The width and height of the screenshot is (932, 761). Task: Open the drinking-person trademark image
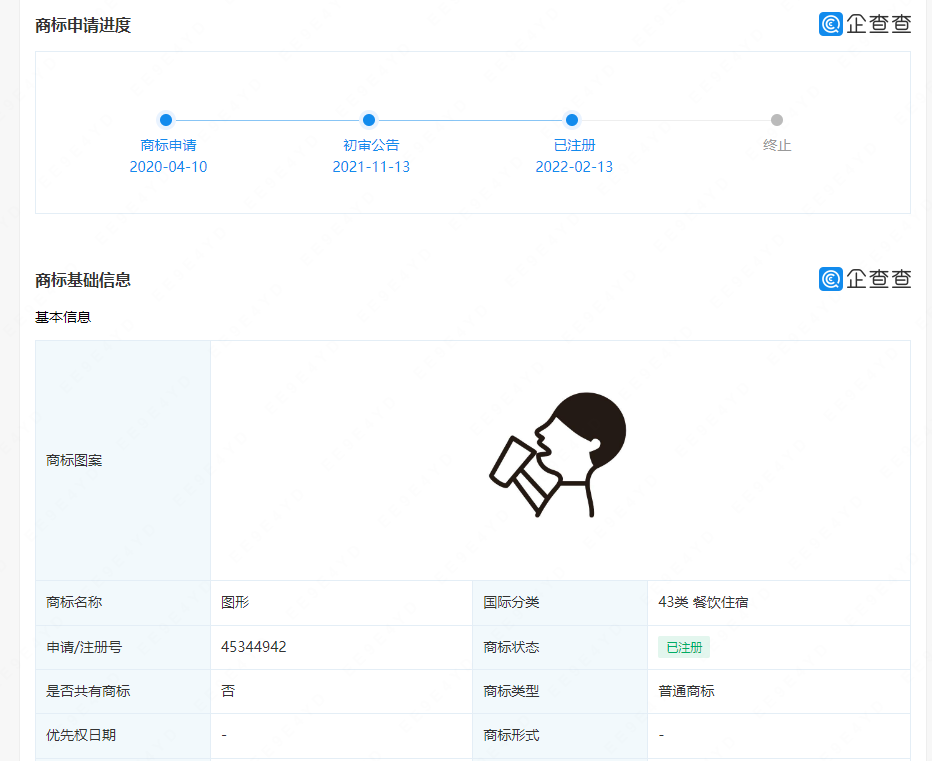(x=558, y=456)
